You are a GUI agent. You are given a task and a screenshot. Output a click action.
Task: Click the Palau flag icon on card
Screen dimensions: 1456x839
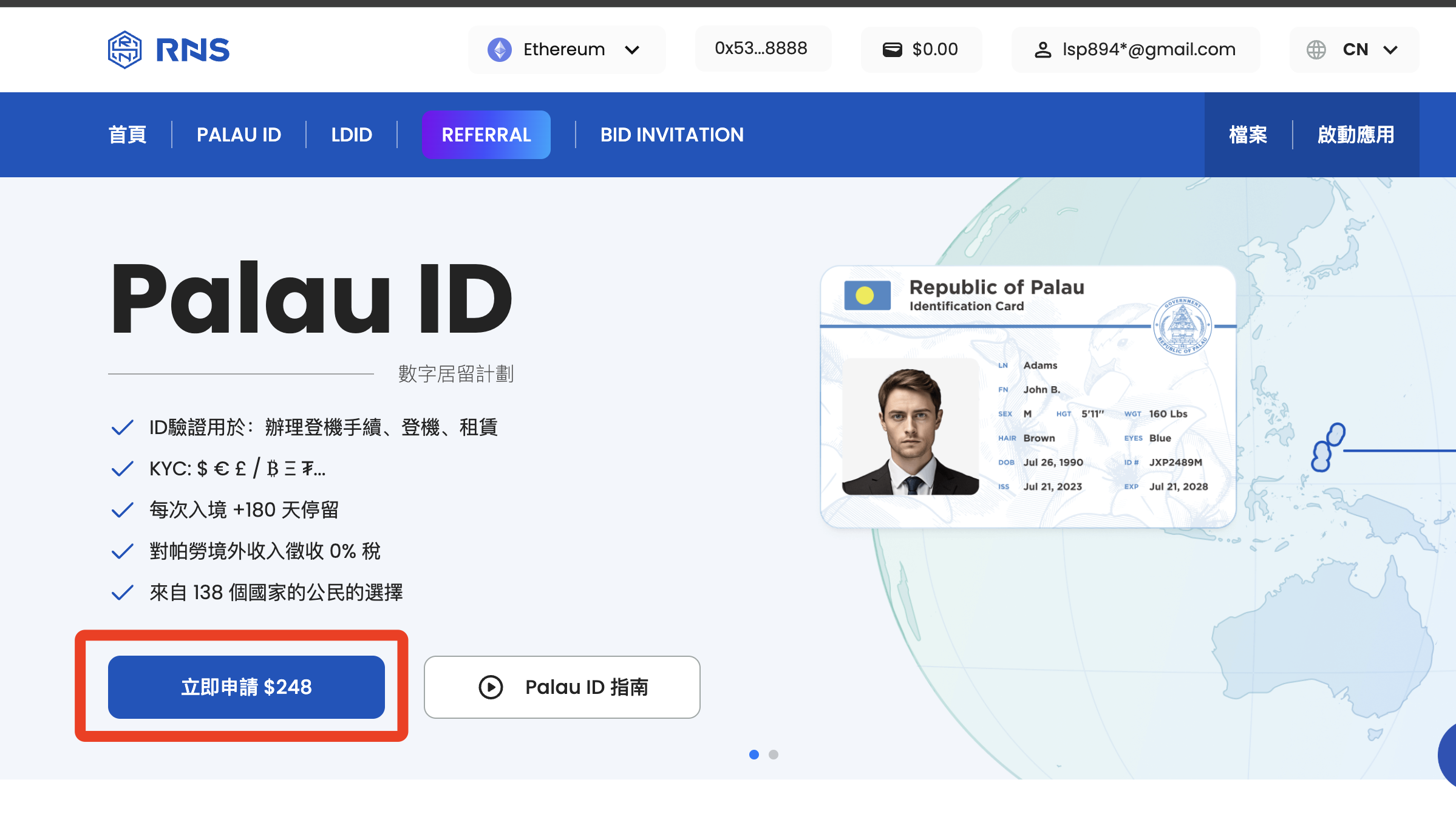[x=868, y=296]
